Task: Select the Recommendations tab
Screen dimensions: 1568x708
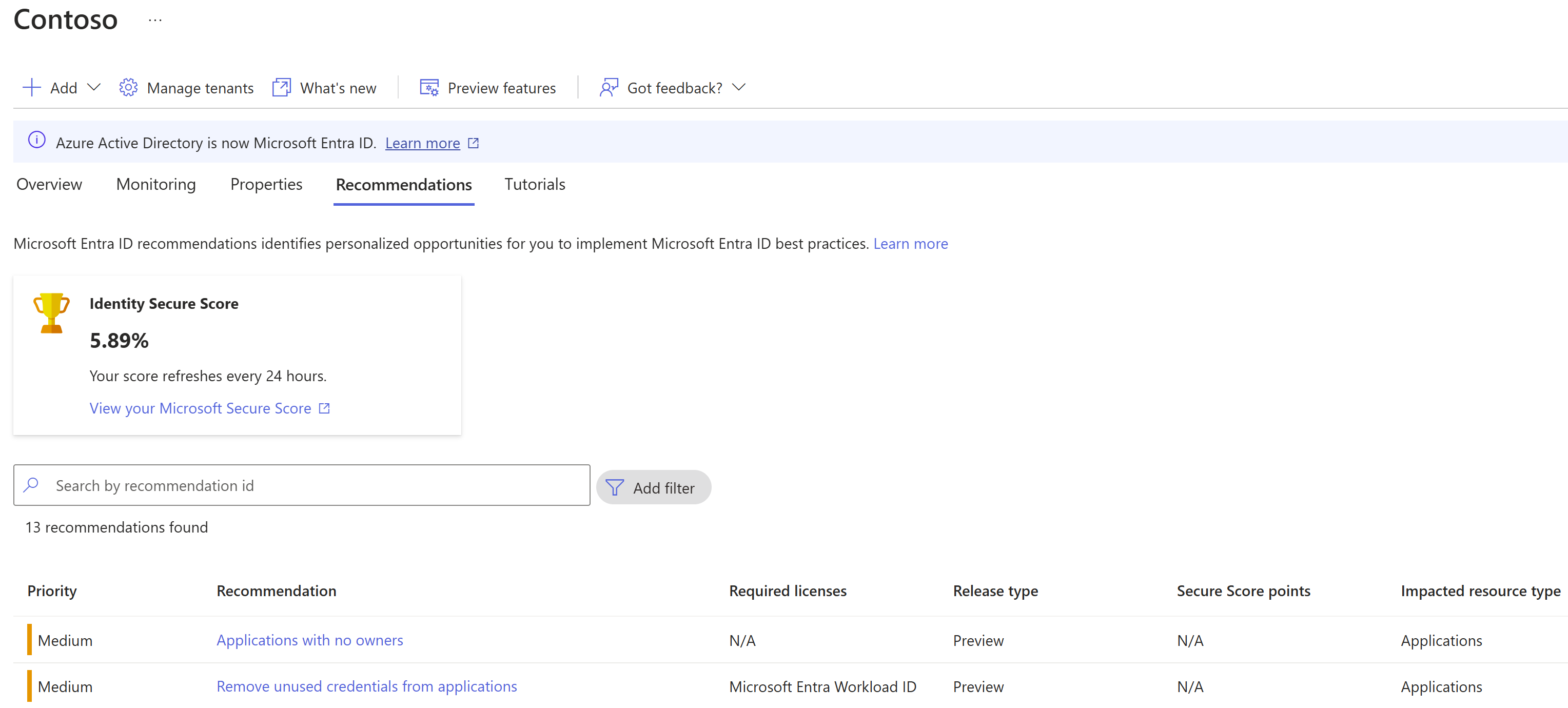Action: 403,183
